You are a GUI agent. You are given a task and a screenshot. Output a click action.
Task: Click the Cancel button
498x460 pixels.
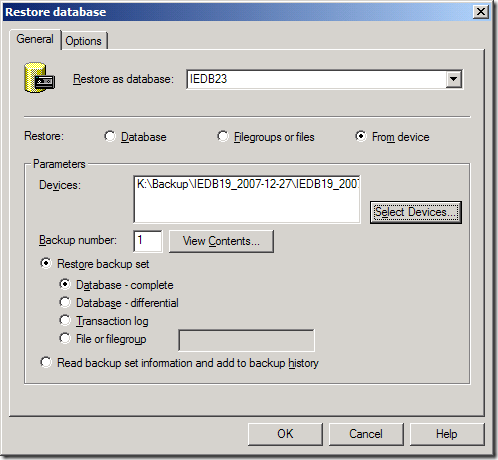pyautogui.click(x=366, y=434)
